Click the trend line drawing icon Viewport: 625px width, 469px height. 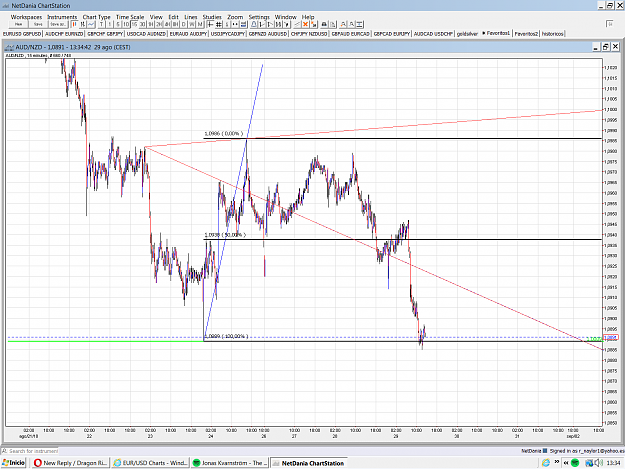click(x=297, y=24)
